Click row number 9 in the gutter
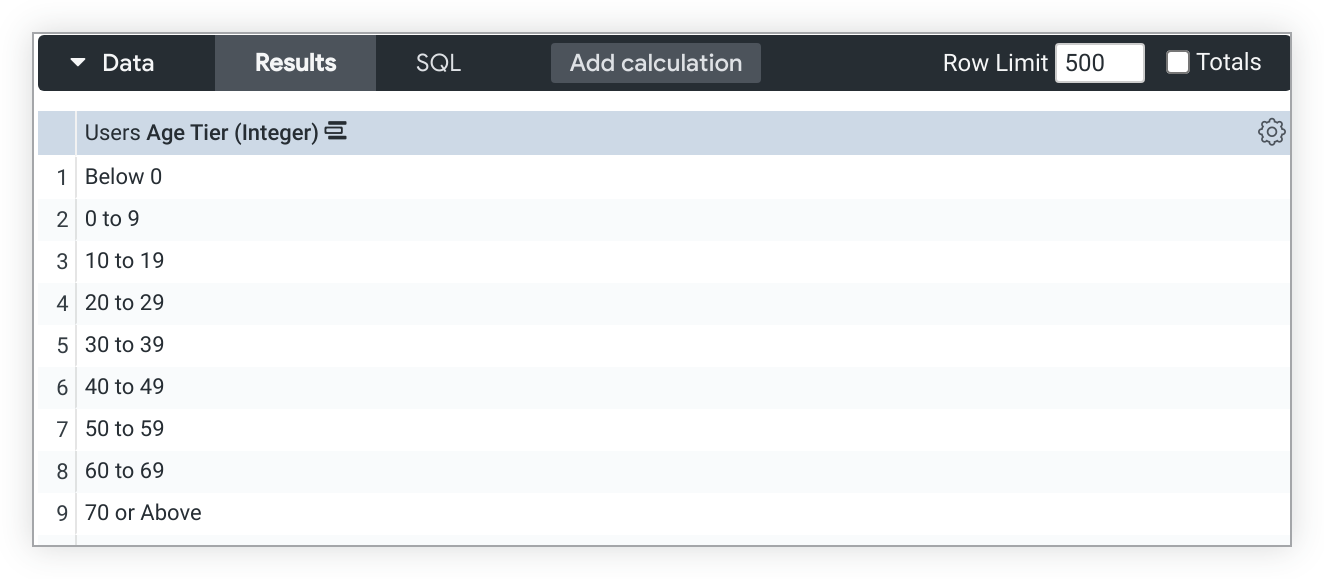Viewport: 1324px width, 579px height. click(61, 514)
